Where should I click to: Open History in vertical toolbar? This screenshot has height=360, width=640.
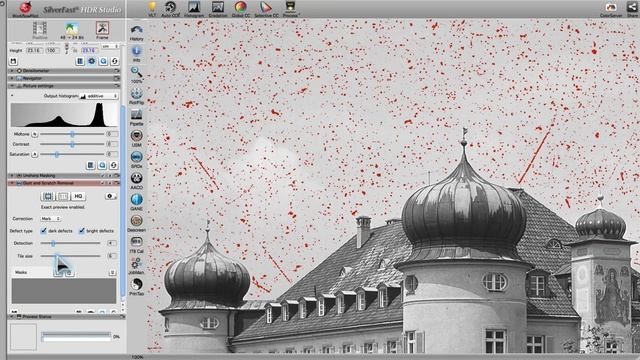(136, 33)
